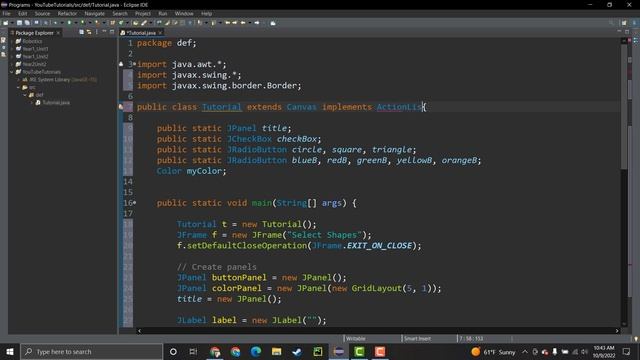640x360 pixels.
Task: Open the Help menu
Action: 207,13
